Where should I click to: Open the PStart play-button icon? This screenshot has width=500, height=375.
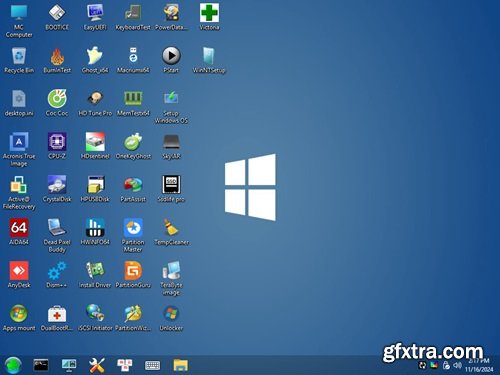pyautogui.click(x=171, y=60)
